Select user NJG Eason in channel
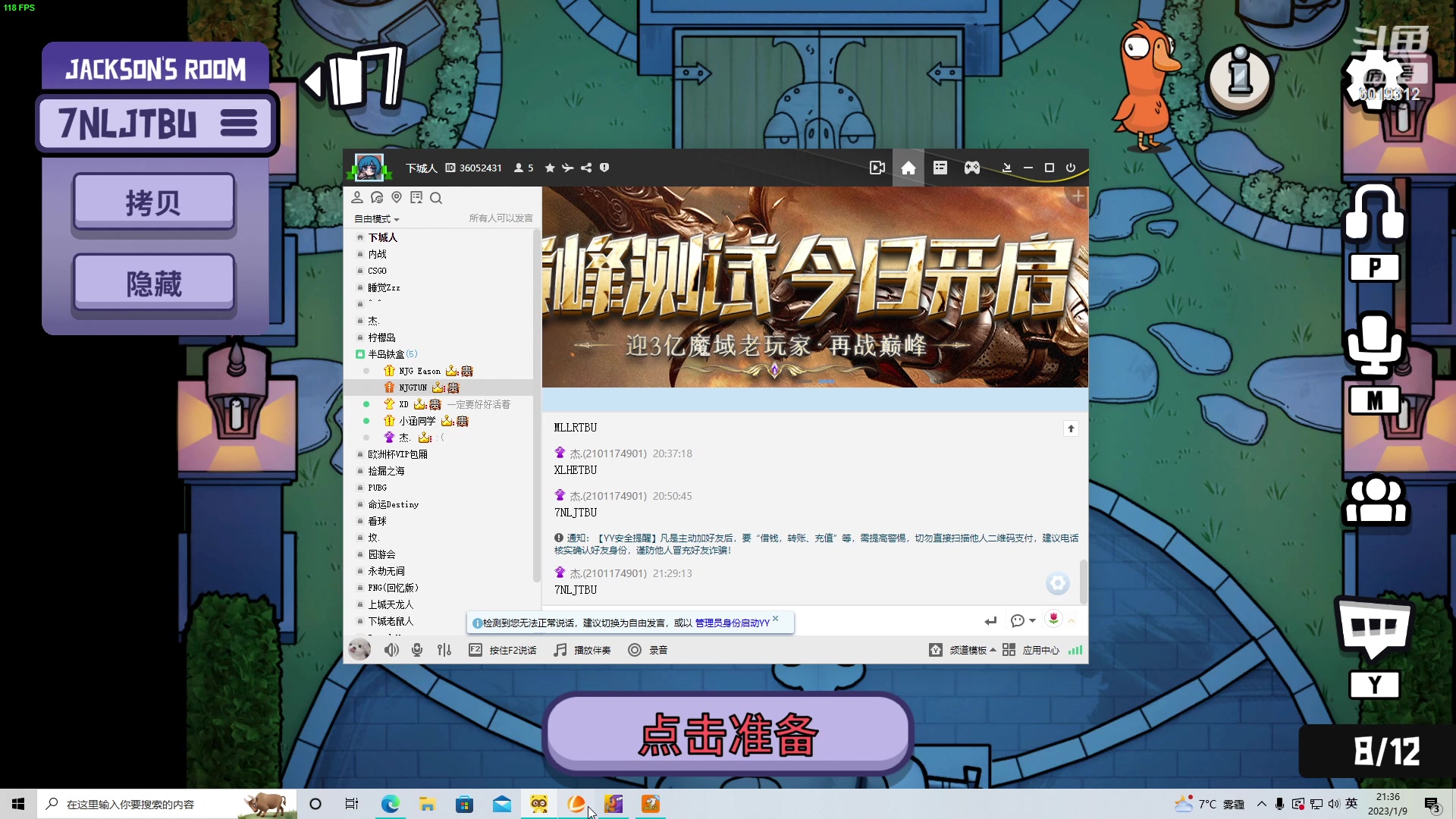 point(419,371)
